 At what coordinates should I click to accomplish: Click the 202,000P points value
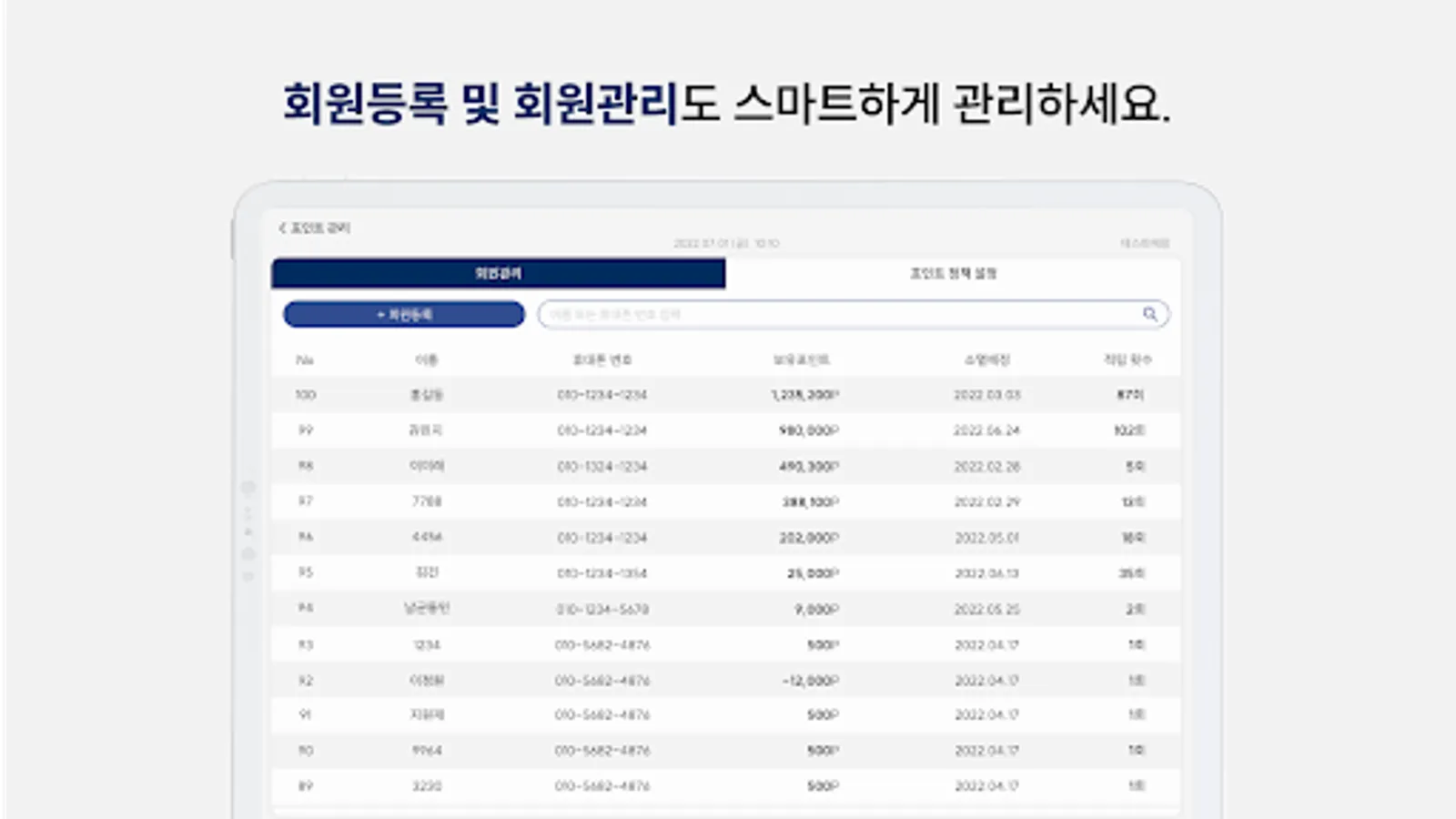pyautogui.click(x=809, y=538)
